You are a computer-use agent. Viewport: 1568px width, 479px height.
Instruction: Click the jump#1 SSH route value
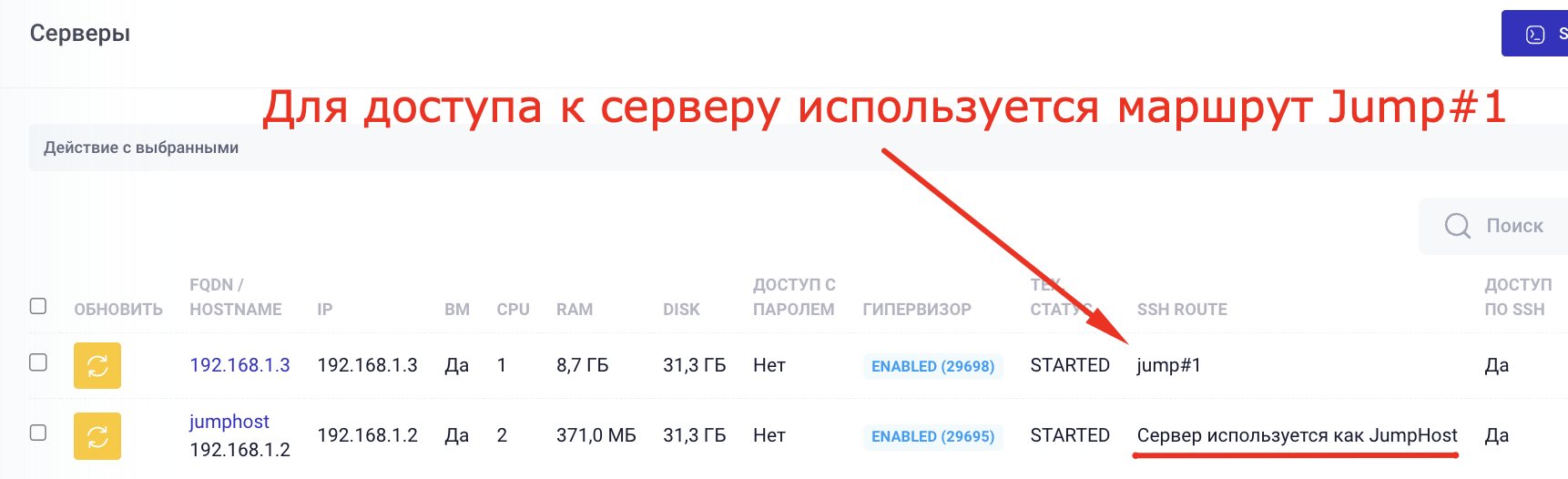click(1168, 365)
